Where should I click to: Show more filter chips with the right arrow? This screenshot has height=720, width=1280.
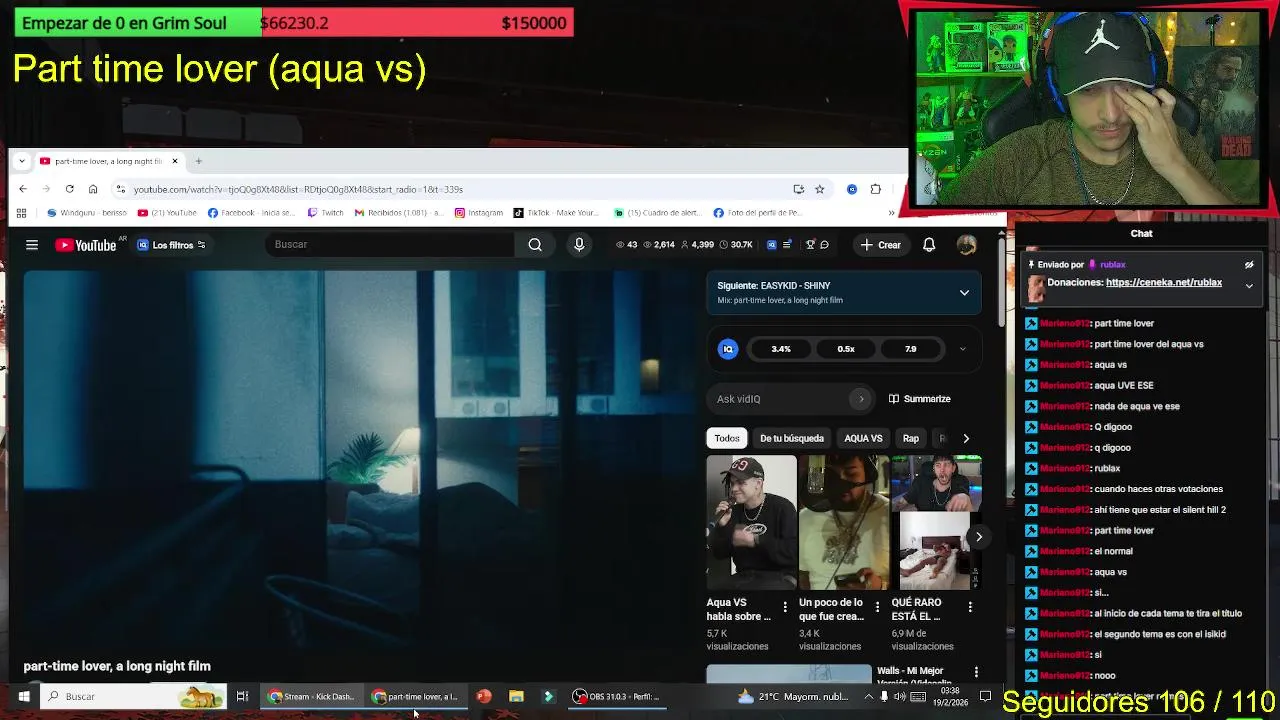tap(966, 438)
